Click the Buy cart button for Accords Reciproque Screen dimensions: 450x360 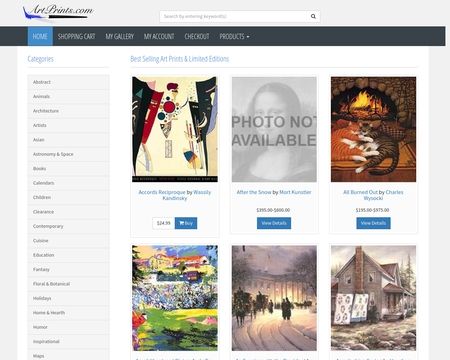pyautogui.click(x=186, y=223)
